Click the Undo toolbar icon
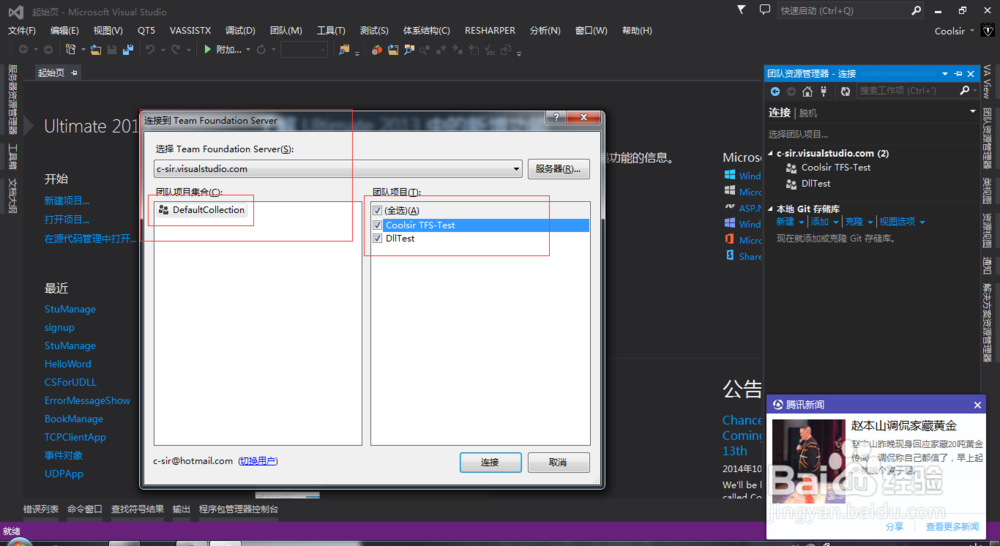Screen dimensions: 1000x546 point(150,49)
